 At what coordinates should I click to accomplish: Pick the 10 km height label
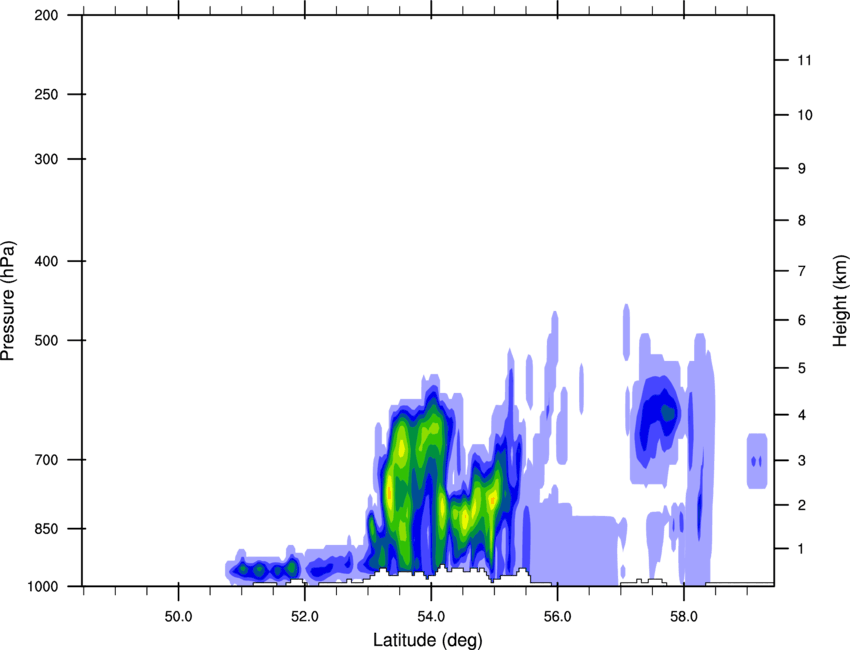click(805, 115)
